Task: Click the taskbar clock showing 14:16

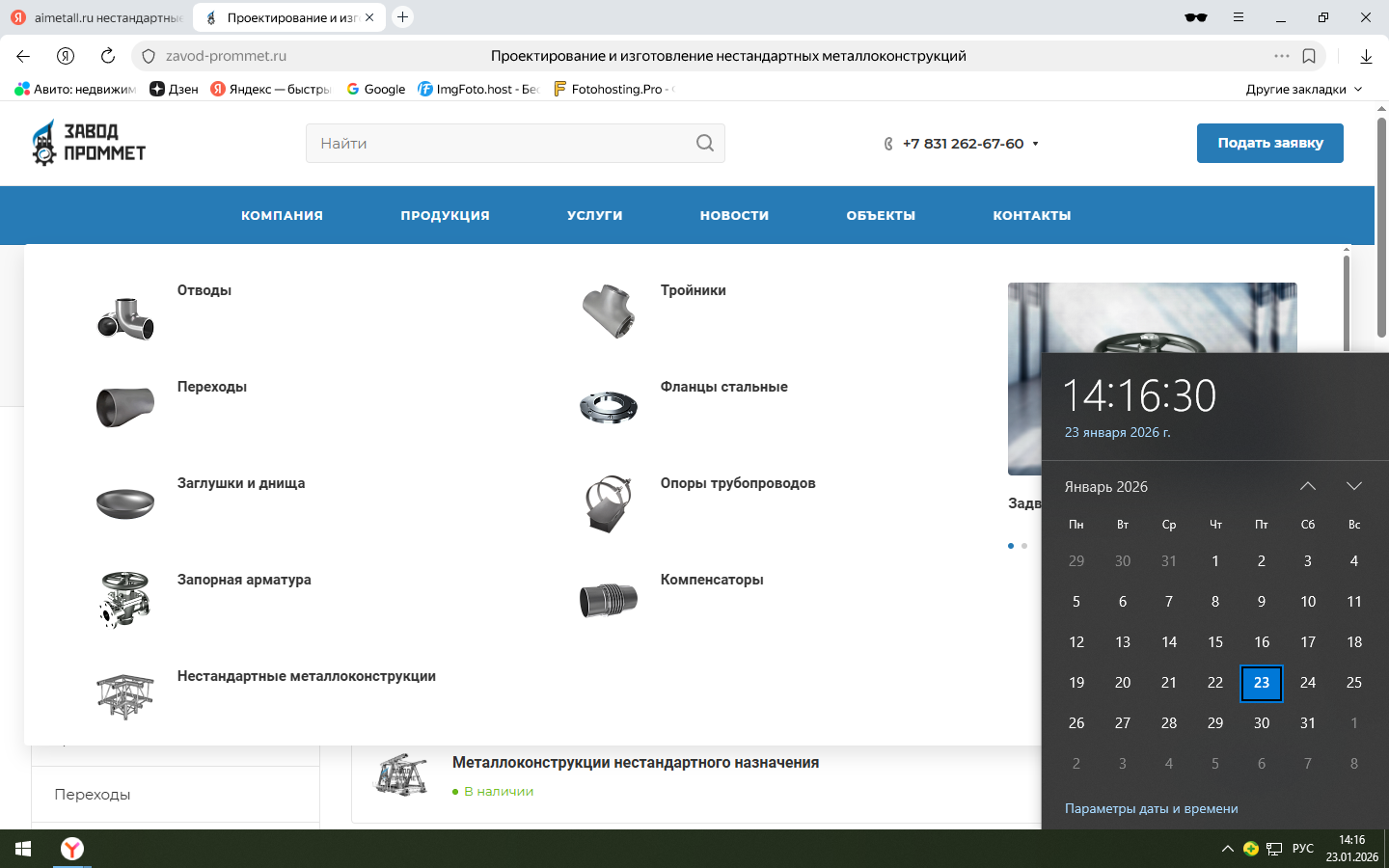Action: 1352,849
